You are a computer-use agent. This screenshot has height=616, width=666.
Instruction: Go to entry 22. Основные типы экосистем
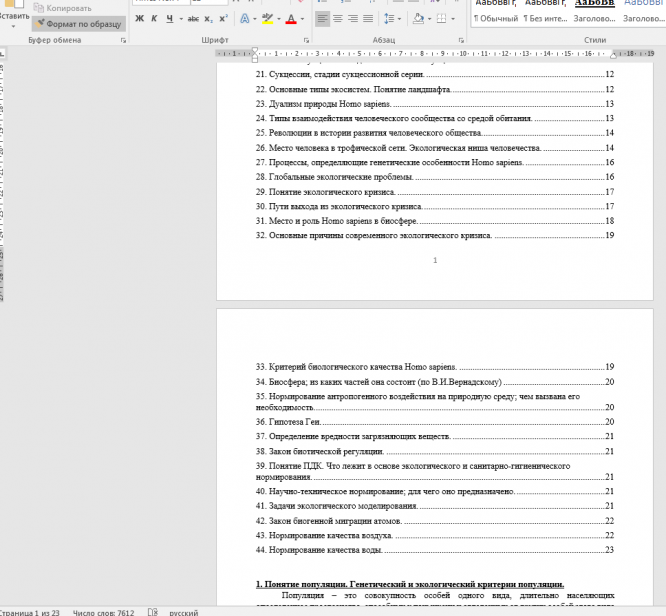tap(435, 89)
